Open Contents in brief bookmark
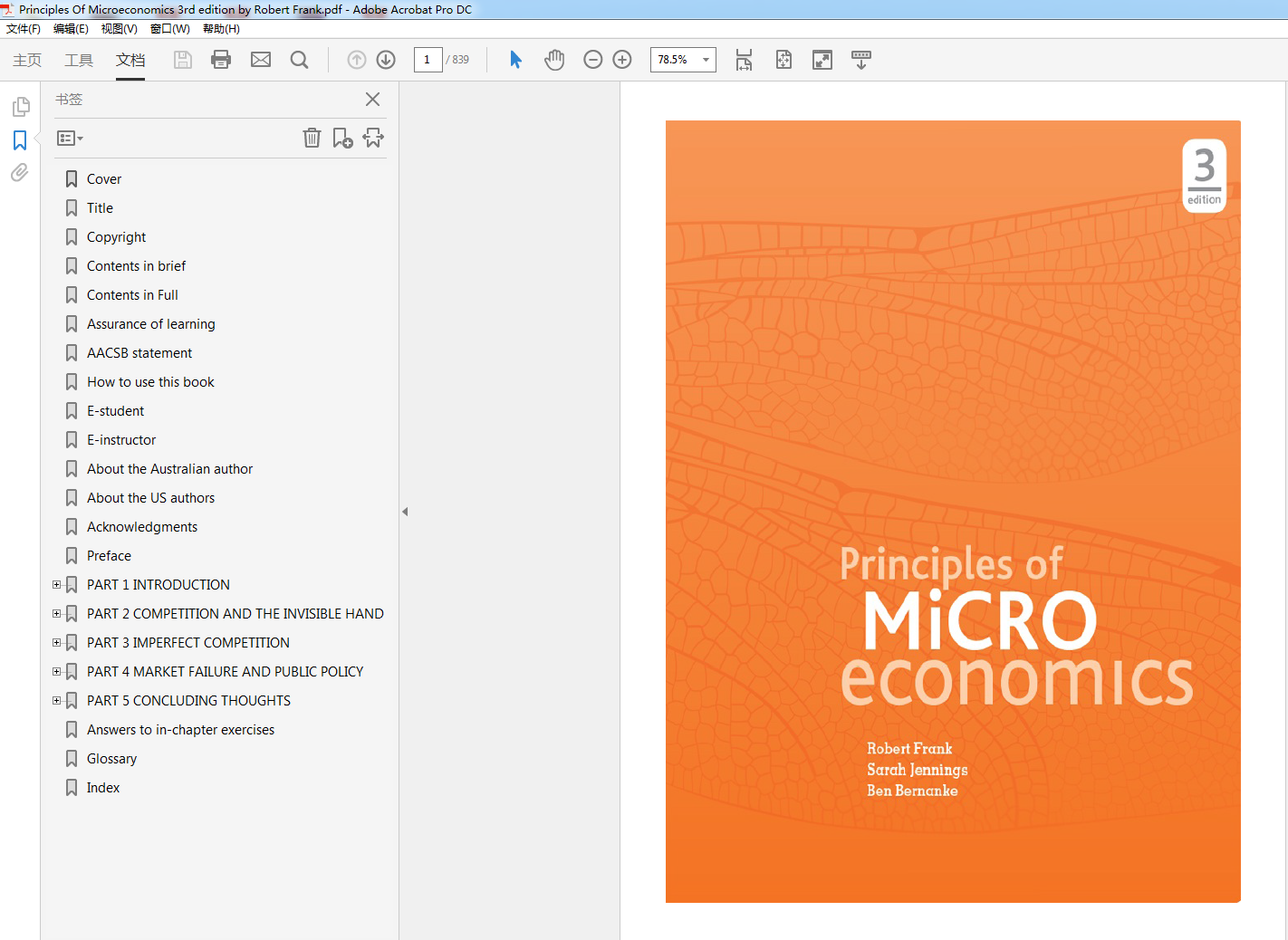The height and width of the screenshot is (940, 1288). tap(136, 266)
